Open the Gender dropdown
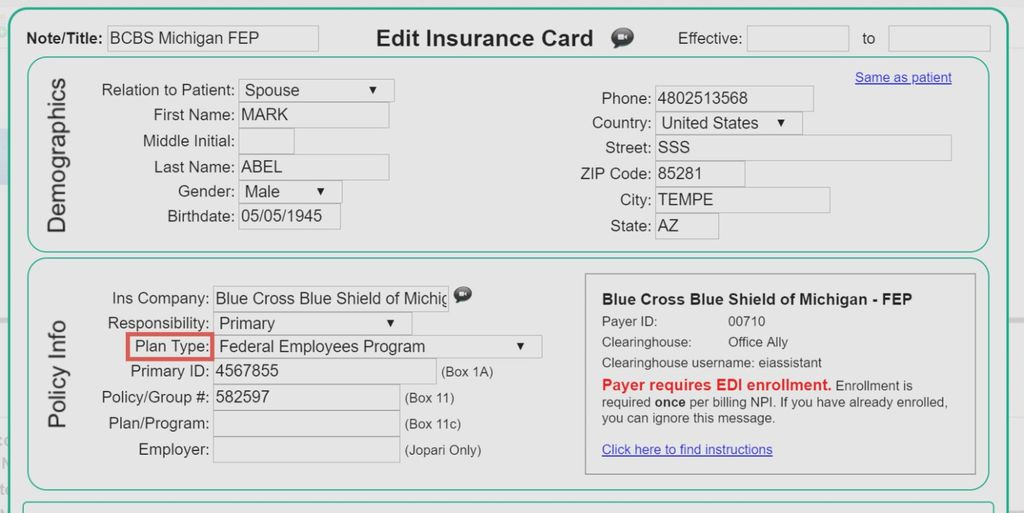 pos(290,192)
